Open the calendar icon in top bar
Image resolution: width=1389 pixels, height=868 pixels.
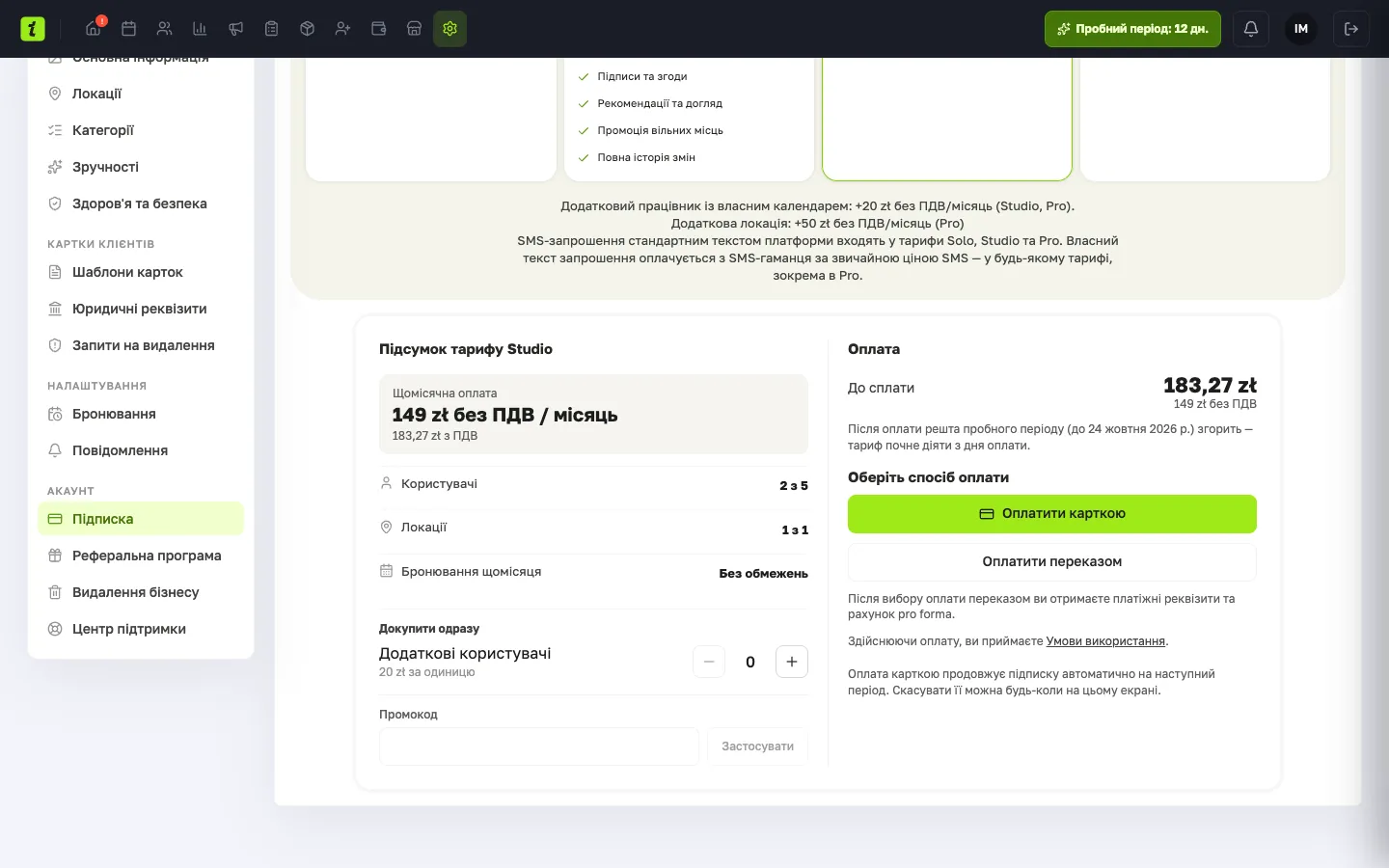[x=128, y=29]
